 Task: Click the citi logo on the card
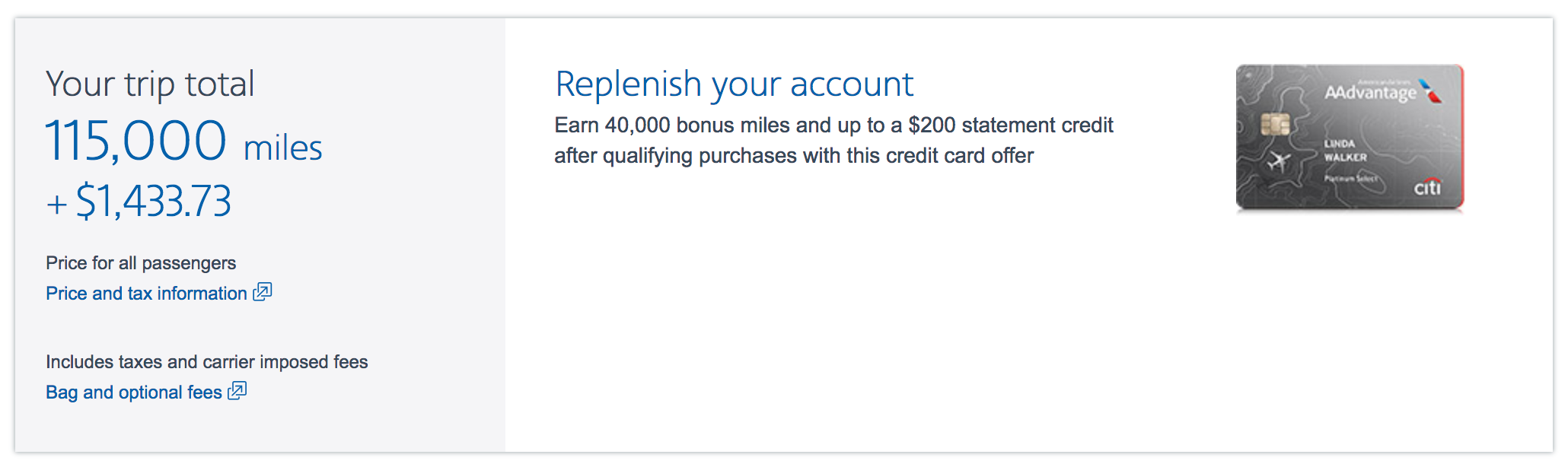1427,186
